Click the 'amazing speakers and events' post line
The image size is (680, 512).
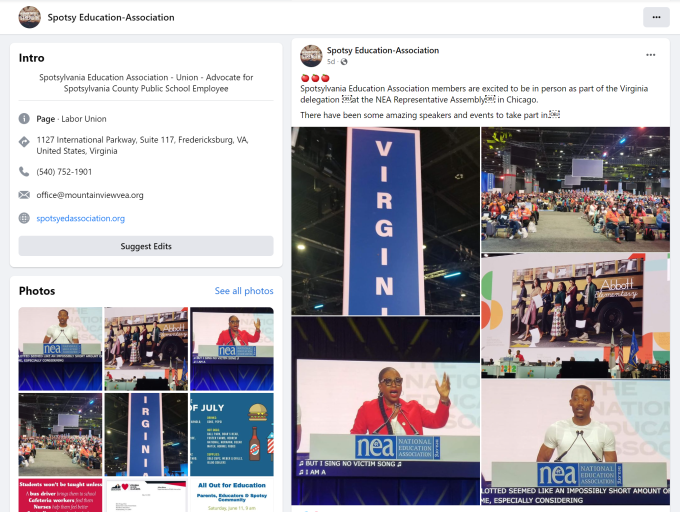pyautogui.click(x=430, y=115)
